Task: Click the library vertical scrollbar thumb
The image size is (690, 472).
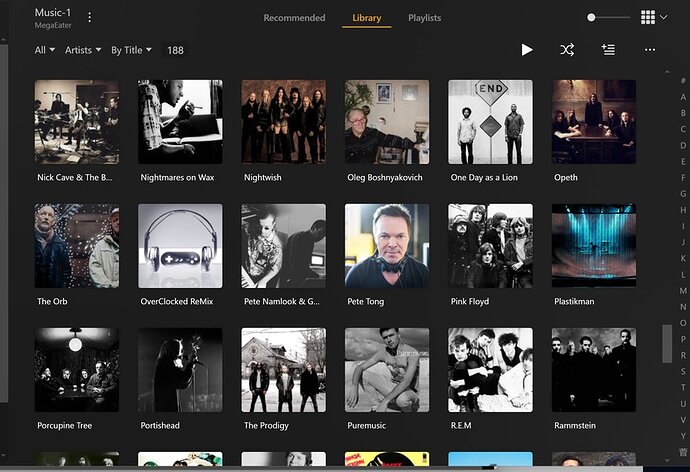Action: (x=667, y=344)
